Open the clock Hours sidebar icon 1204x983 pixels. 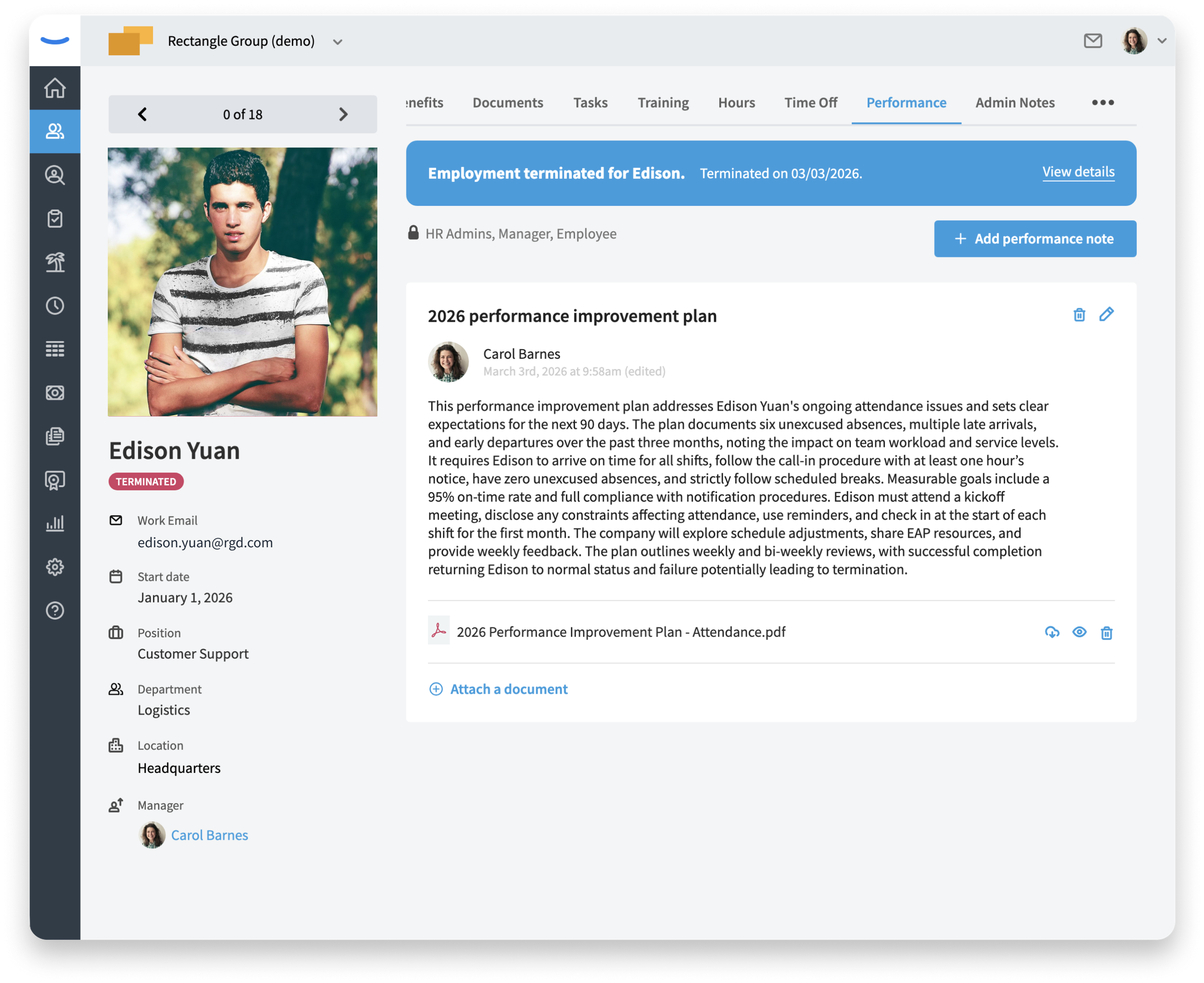55,306
